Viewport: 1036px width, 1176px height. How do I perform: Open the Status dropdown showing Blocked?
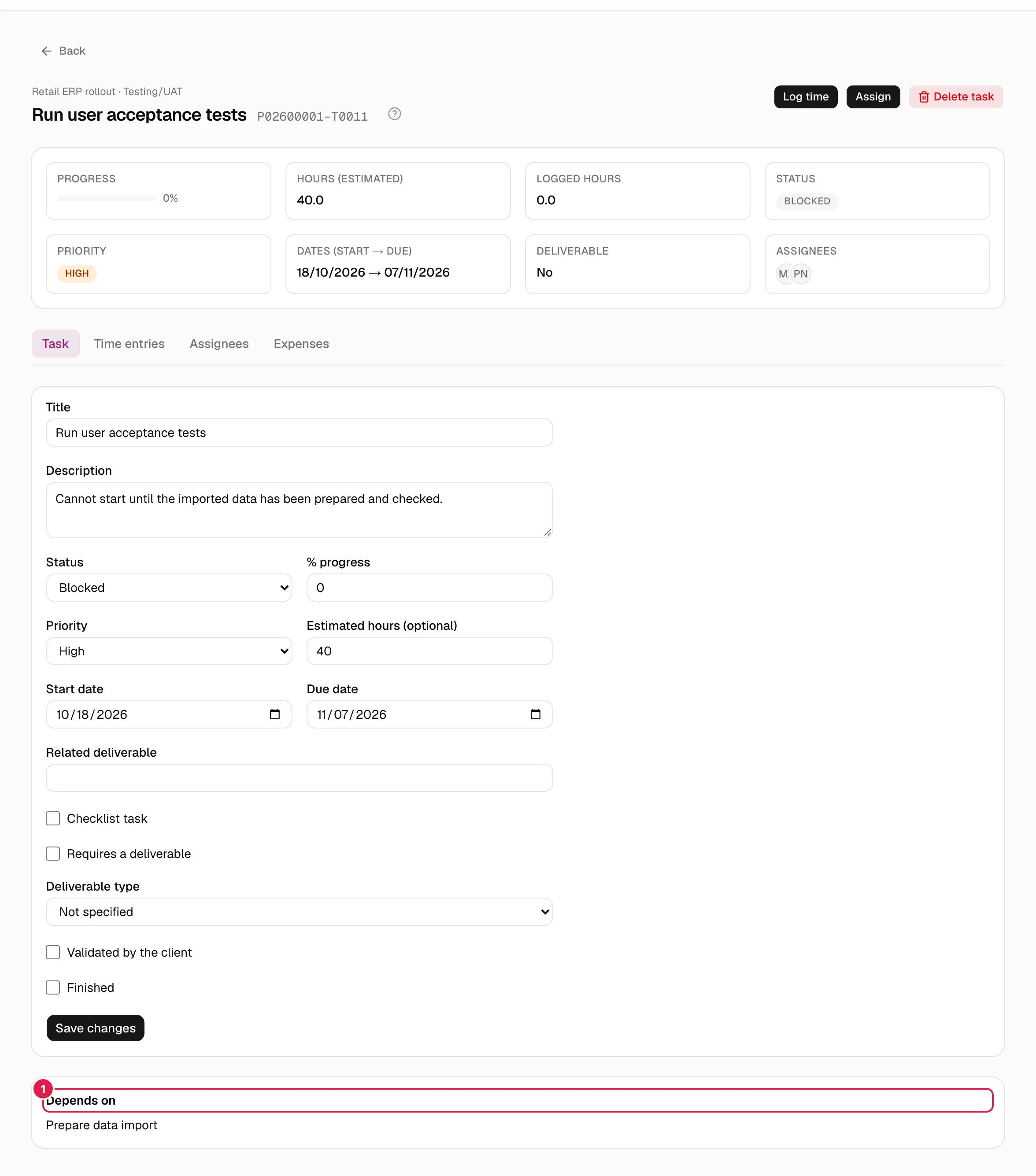[169, 588]
